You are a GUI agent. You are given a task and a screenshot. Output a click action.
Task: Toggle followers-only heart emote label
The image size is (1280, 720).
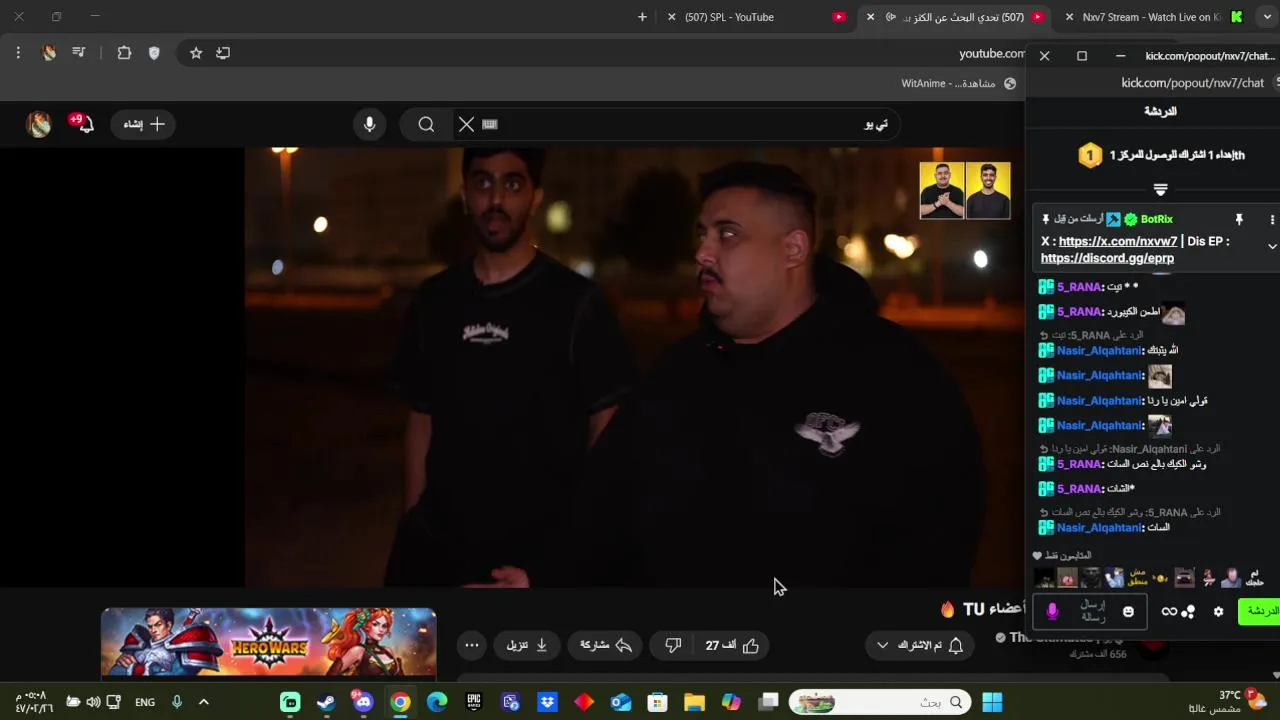point(1062,555)
